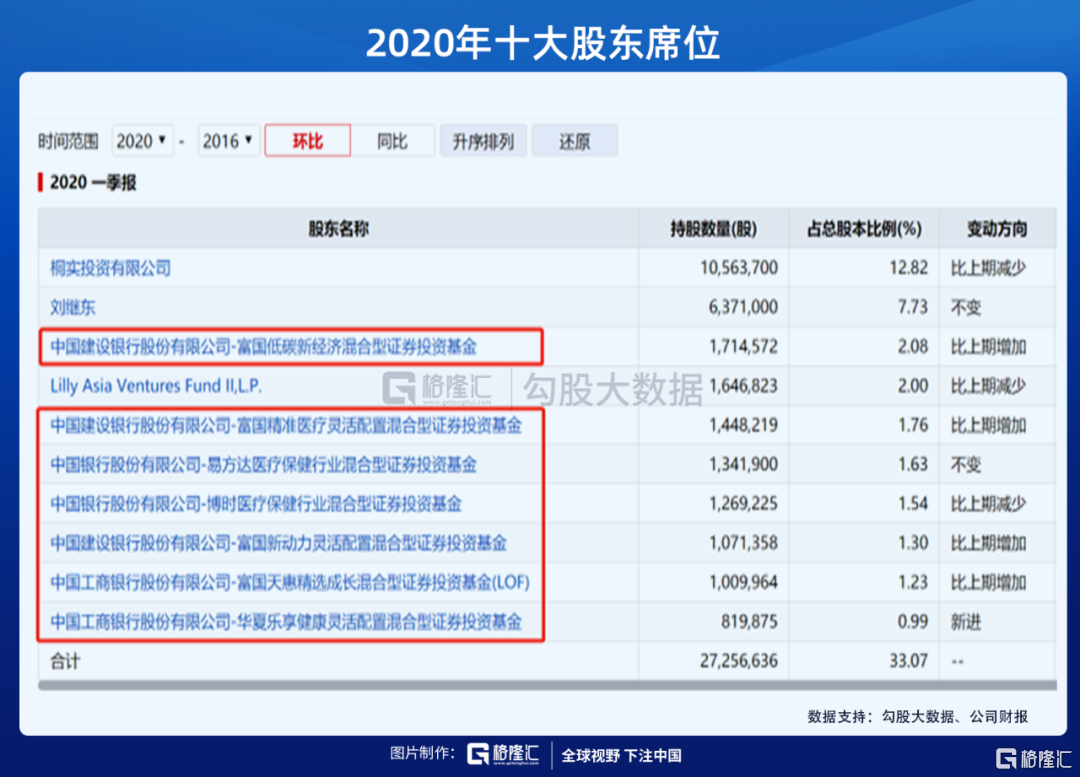
Task: Open shareholder 刘继东 link
Action: pos(72,307)
